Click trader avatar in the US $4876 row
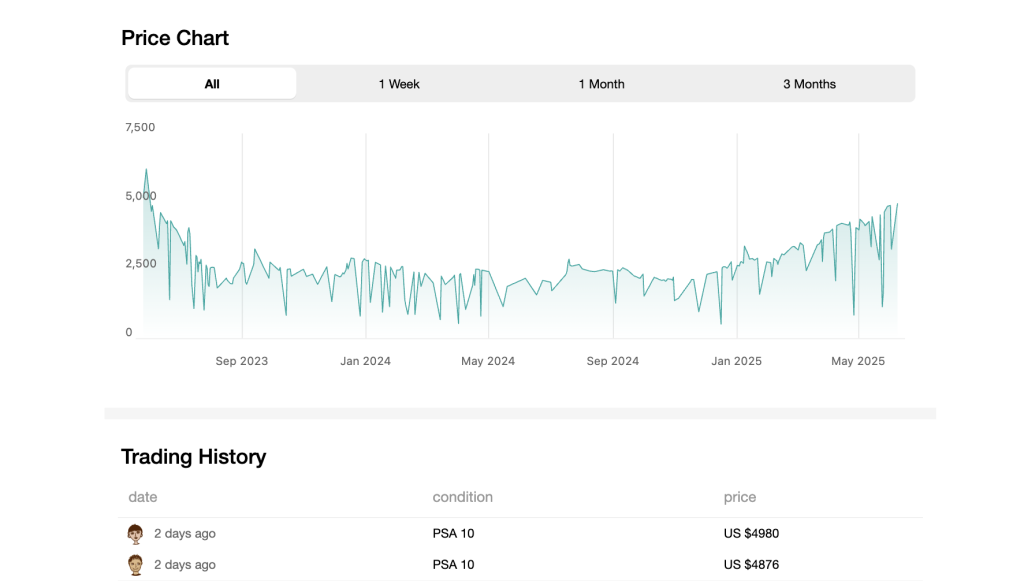Screen dimensions: 1024x581 coord(136,565)
